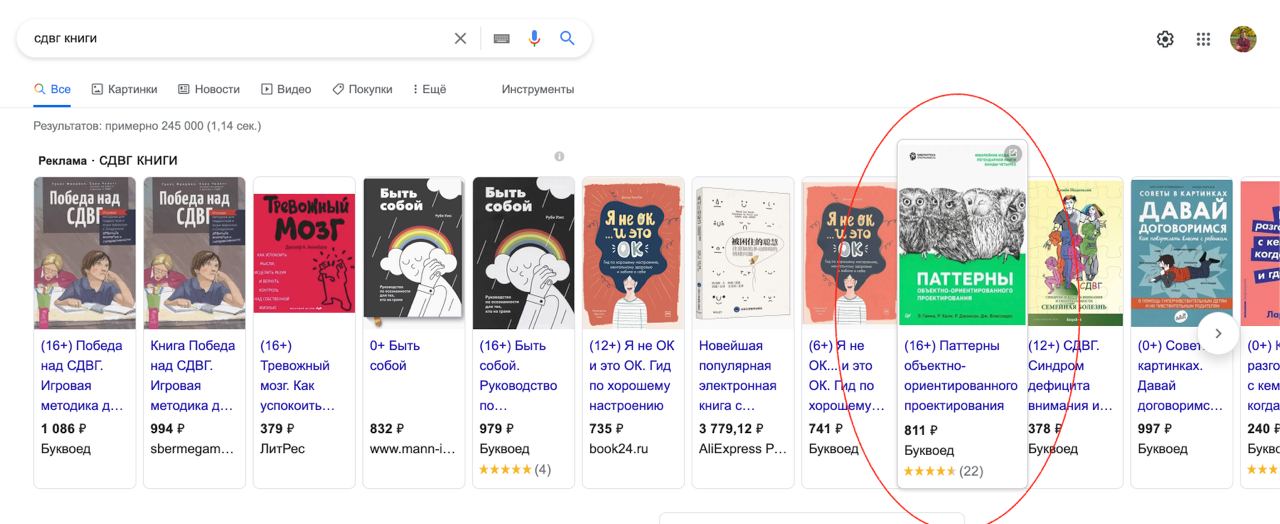Switch to the Видео tab
This screenshot has width=1280, height=524.
[x=286, y=89]
